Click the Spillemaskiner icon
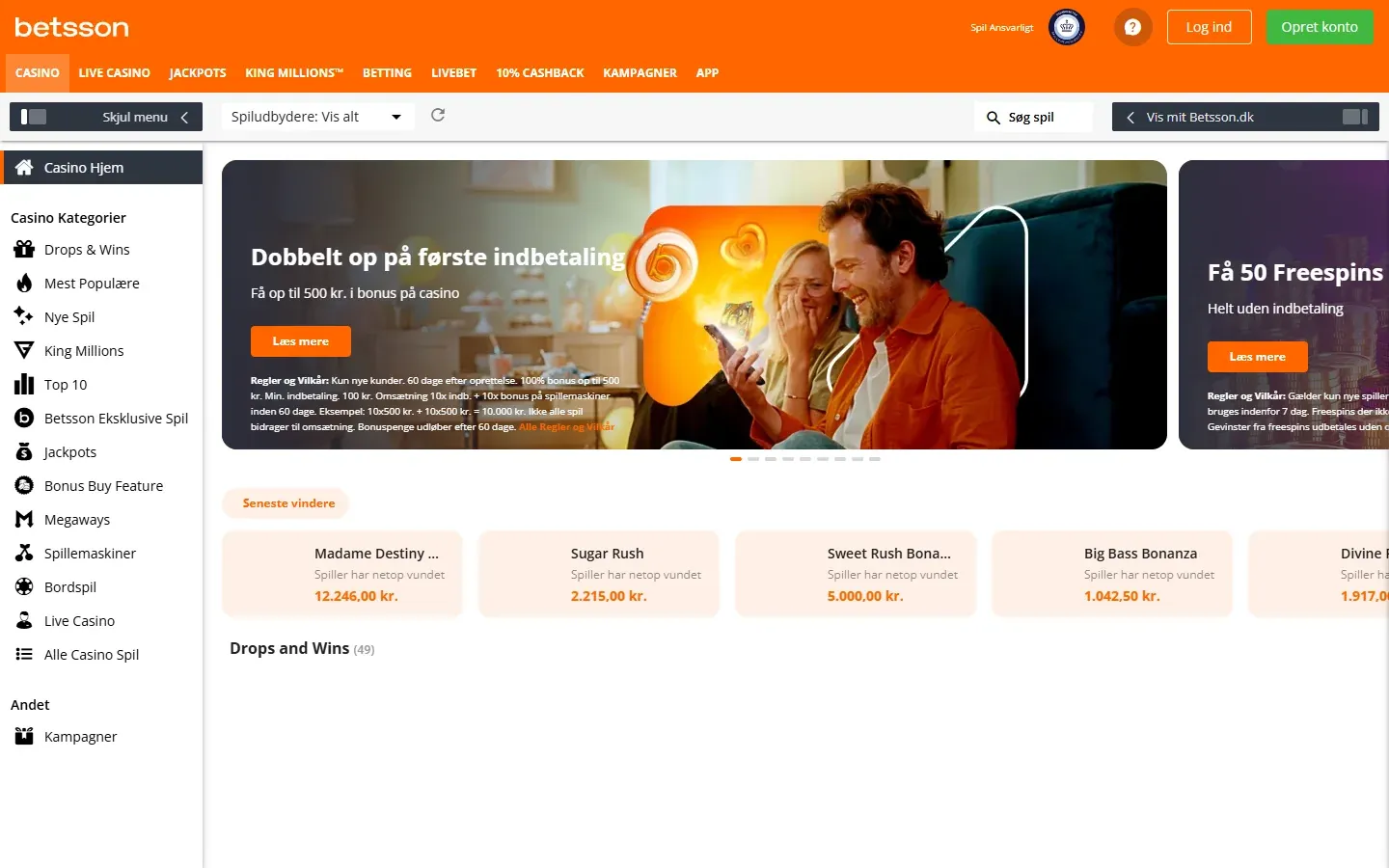This screenshot has width=1389, height=868. click(x=24, y=553)
